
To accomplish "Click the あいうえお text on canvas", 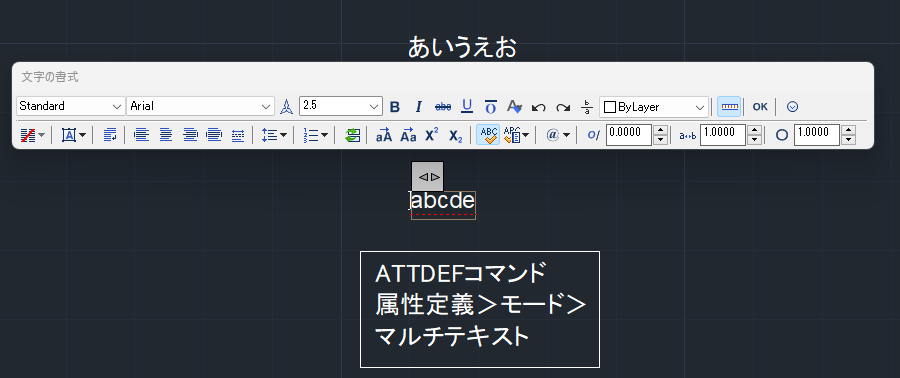I will pyautogui.click(x=463, y=48).
